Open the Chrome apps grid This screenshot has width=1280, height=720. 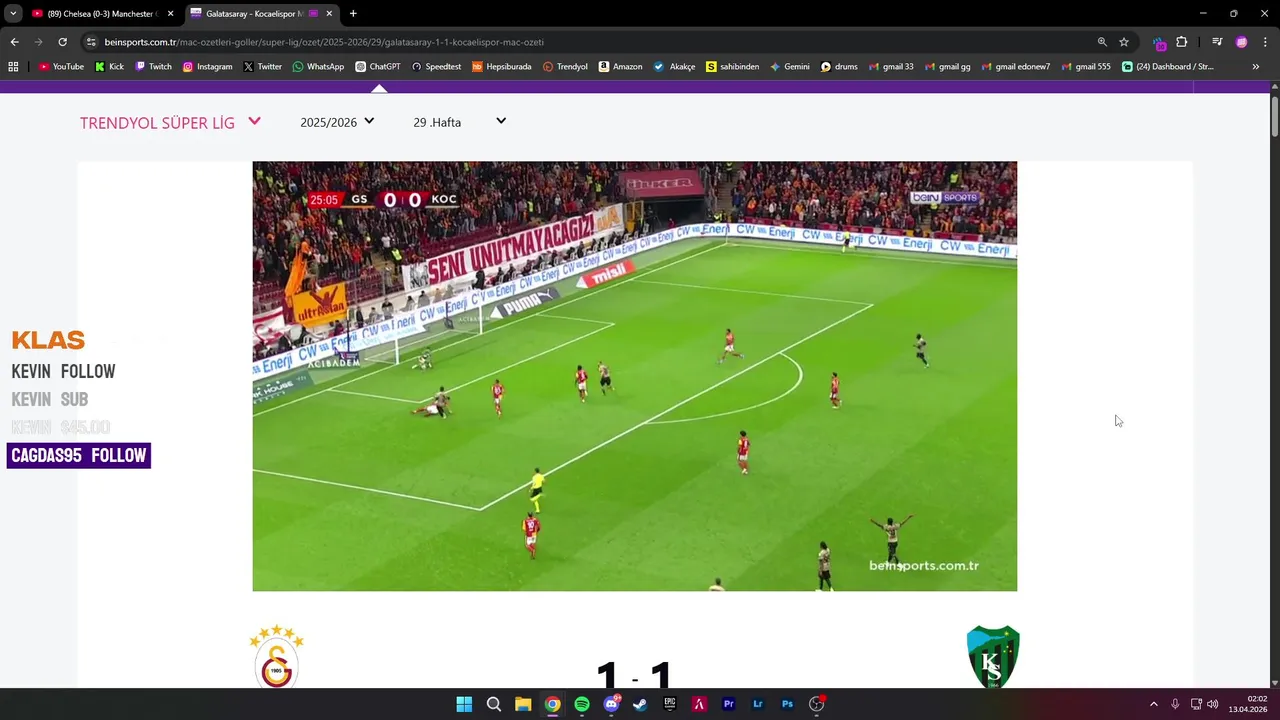[13, 67]
